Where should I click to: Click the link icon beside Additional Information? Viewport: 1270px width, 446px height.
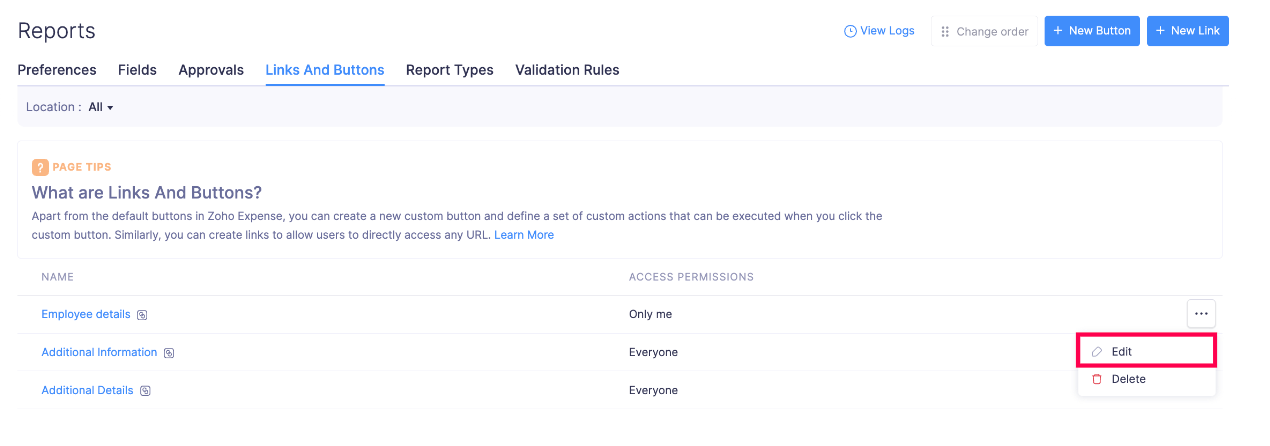(x=169, y=353)
